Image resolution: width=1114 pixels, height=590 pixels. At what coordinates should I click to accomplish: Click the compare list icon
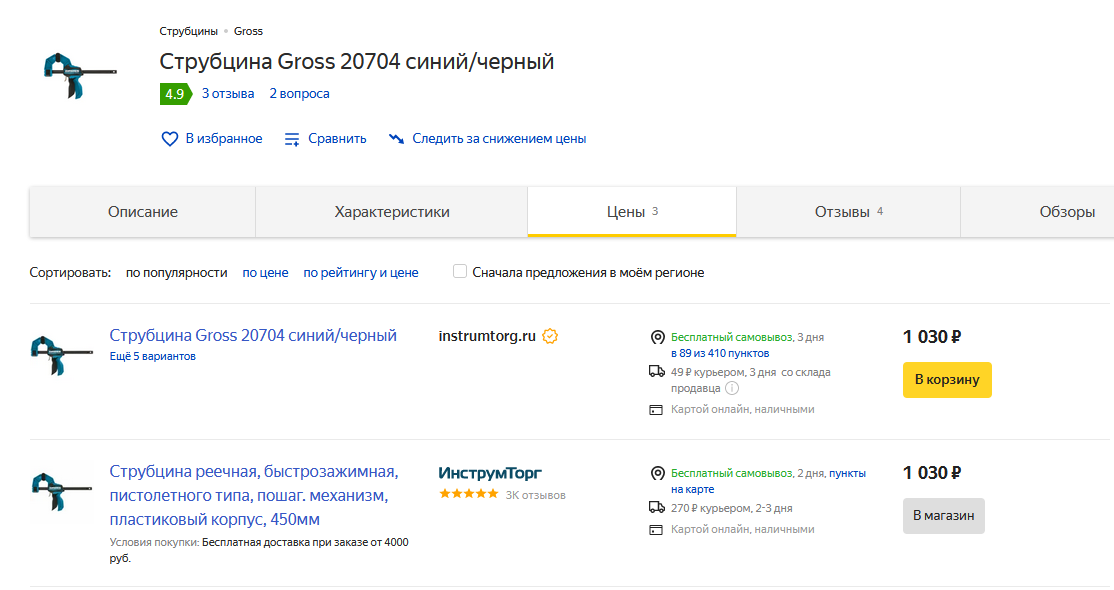click(292, 139)
